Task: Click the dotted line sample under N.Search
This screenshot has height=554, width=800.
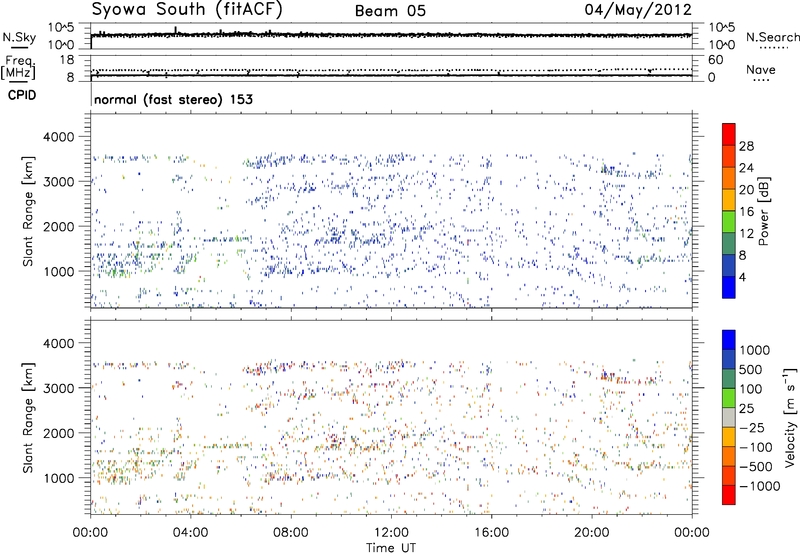Action: (x=773, y=47)
